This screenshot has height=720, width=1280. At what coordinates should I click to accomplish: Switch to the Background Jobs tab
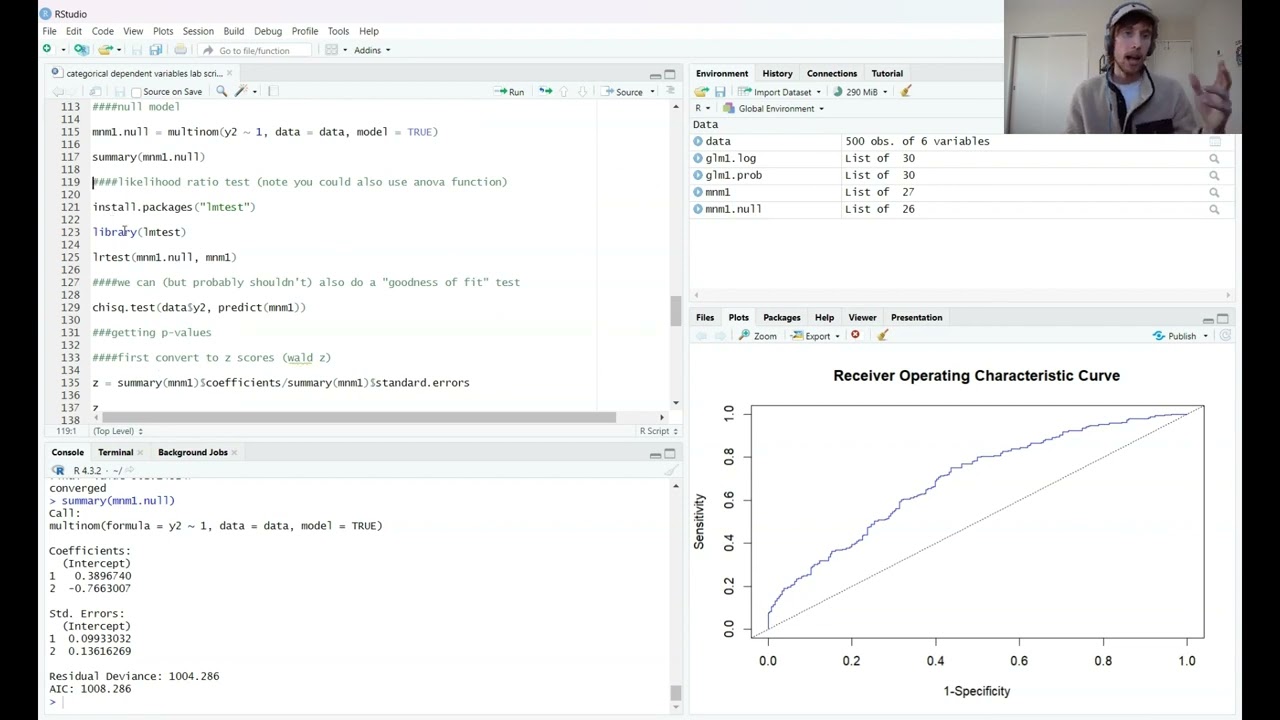pyautogui.click(x=192, y=452)
